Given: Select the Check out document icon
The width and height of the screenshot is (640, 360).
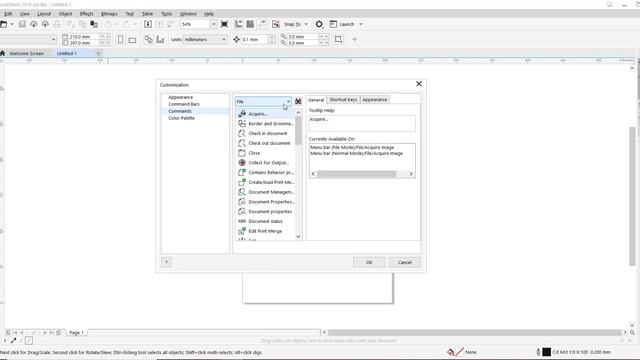Looking at the screenshot, I should pyautogui.click(x=242, y=143).
